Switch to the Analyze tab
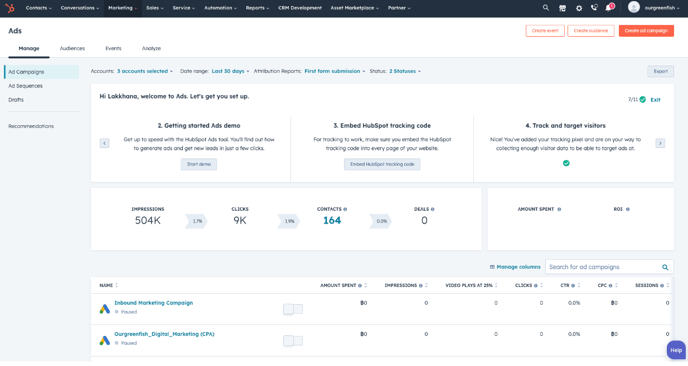 pos(151,48)
